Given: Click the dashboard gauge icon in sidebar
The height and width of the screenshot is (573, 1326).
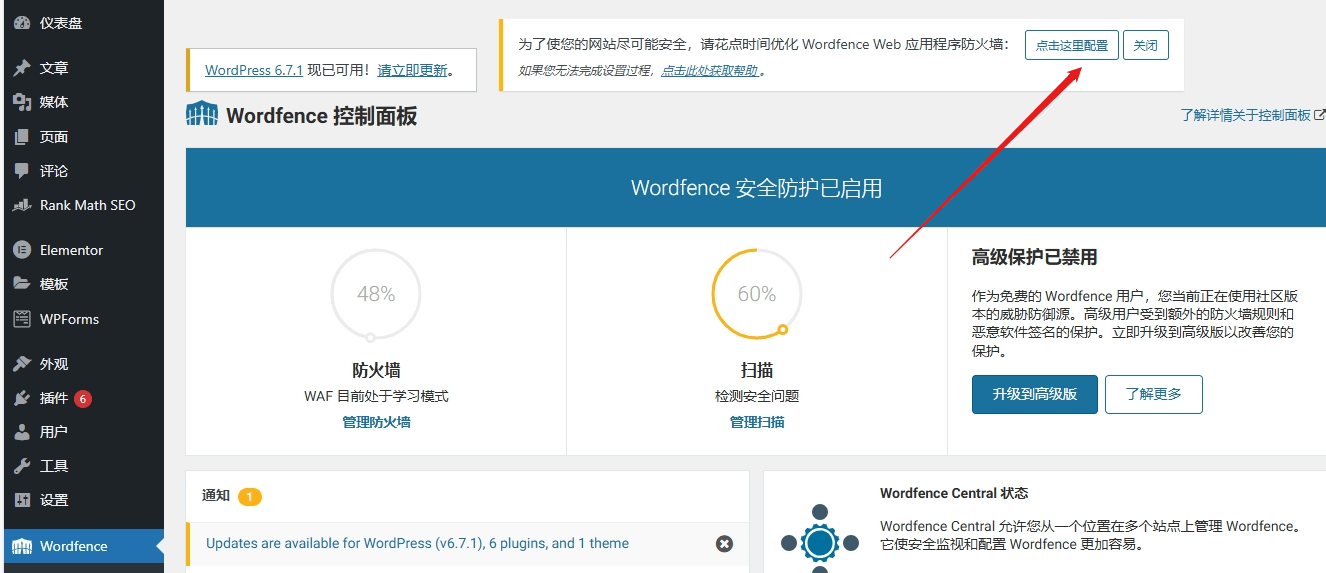Looking at the screenshot, I should (x=22, y=22).
